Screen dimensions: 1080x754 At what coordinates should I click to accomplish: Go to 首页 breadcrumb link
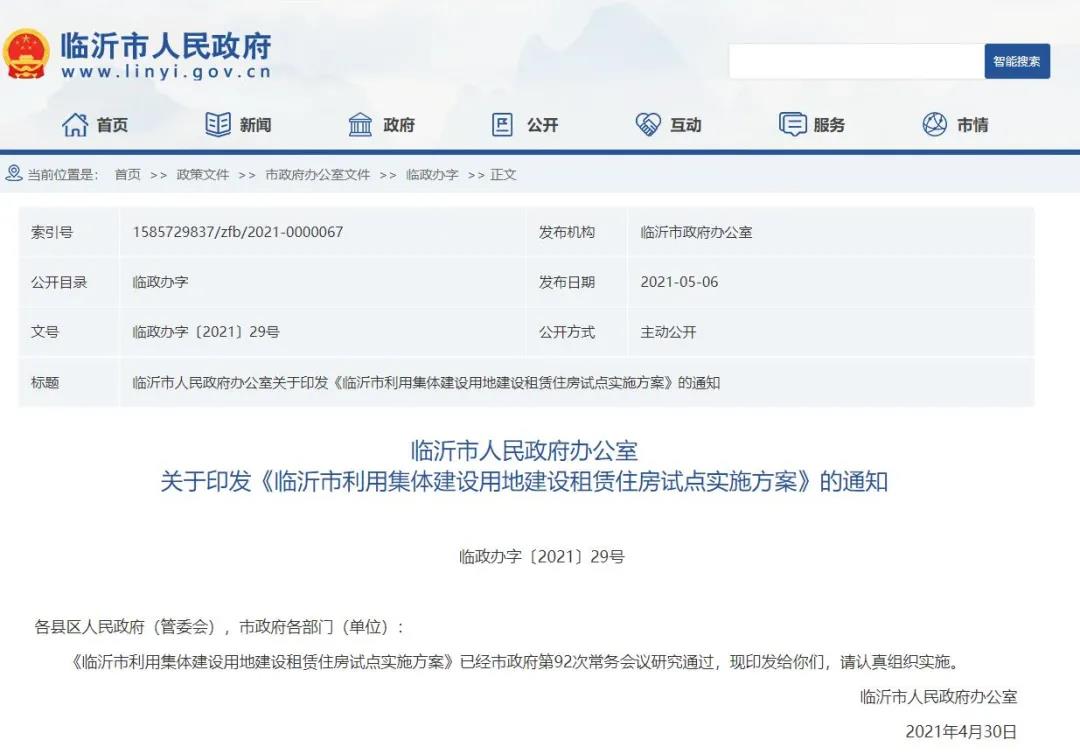point(127,175)
